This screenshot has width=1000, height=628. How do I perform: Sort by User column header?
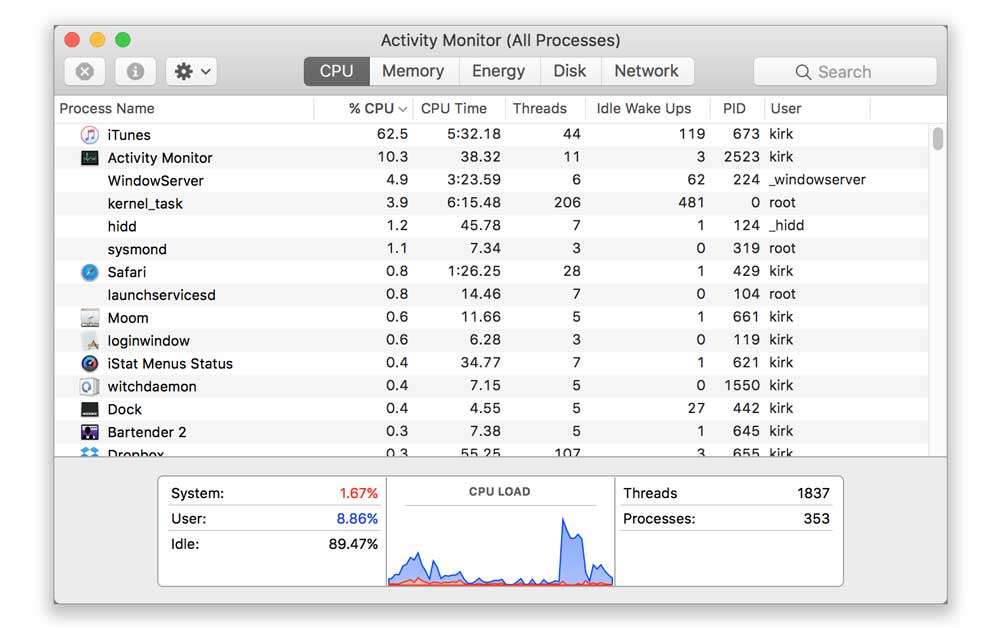coord(786,108)
